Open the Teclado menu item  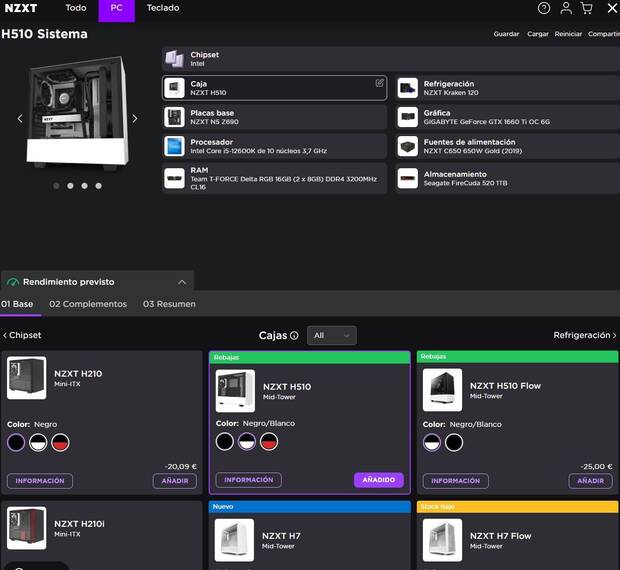163,8
